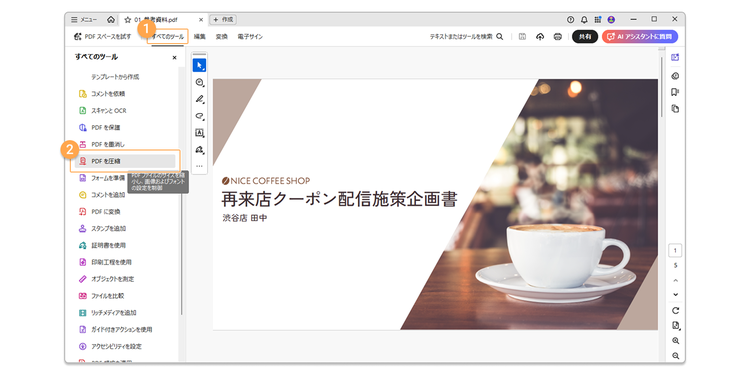Screen dimensions: 750x375
Task: Click the cloud upload icon
Action: coord(540,36)
